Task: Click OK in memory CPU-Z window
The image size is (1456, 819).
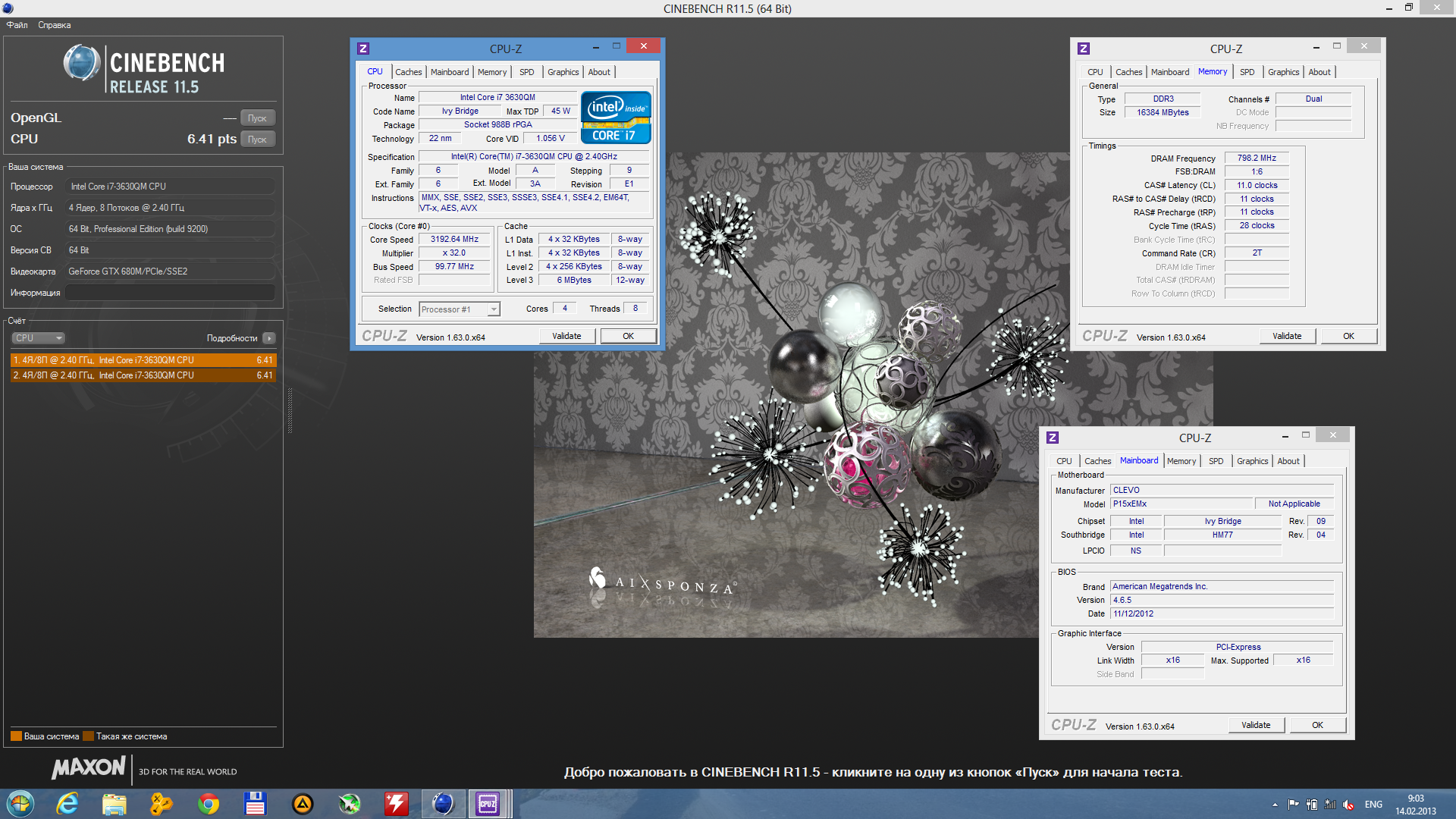Action: 1349,336
